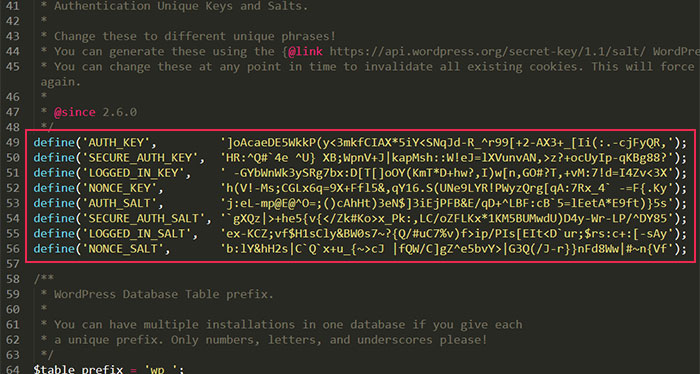The height and width of the screenshot is (374, 700).
Task: Place cursor in the 'AUTH_KEY' constant name
Action: [x=116, y=143]
